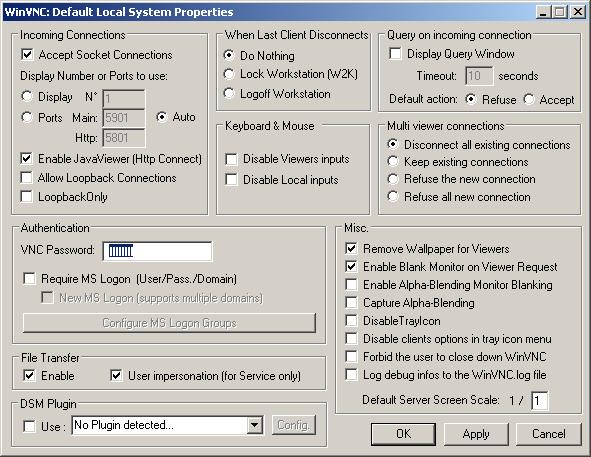Click into the VNC Password field
Screen dimensions: 591x457
pos(158,252)
